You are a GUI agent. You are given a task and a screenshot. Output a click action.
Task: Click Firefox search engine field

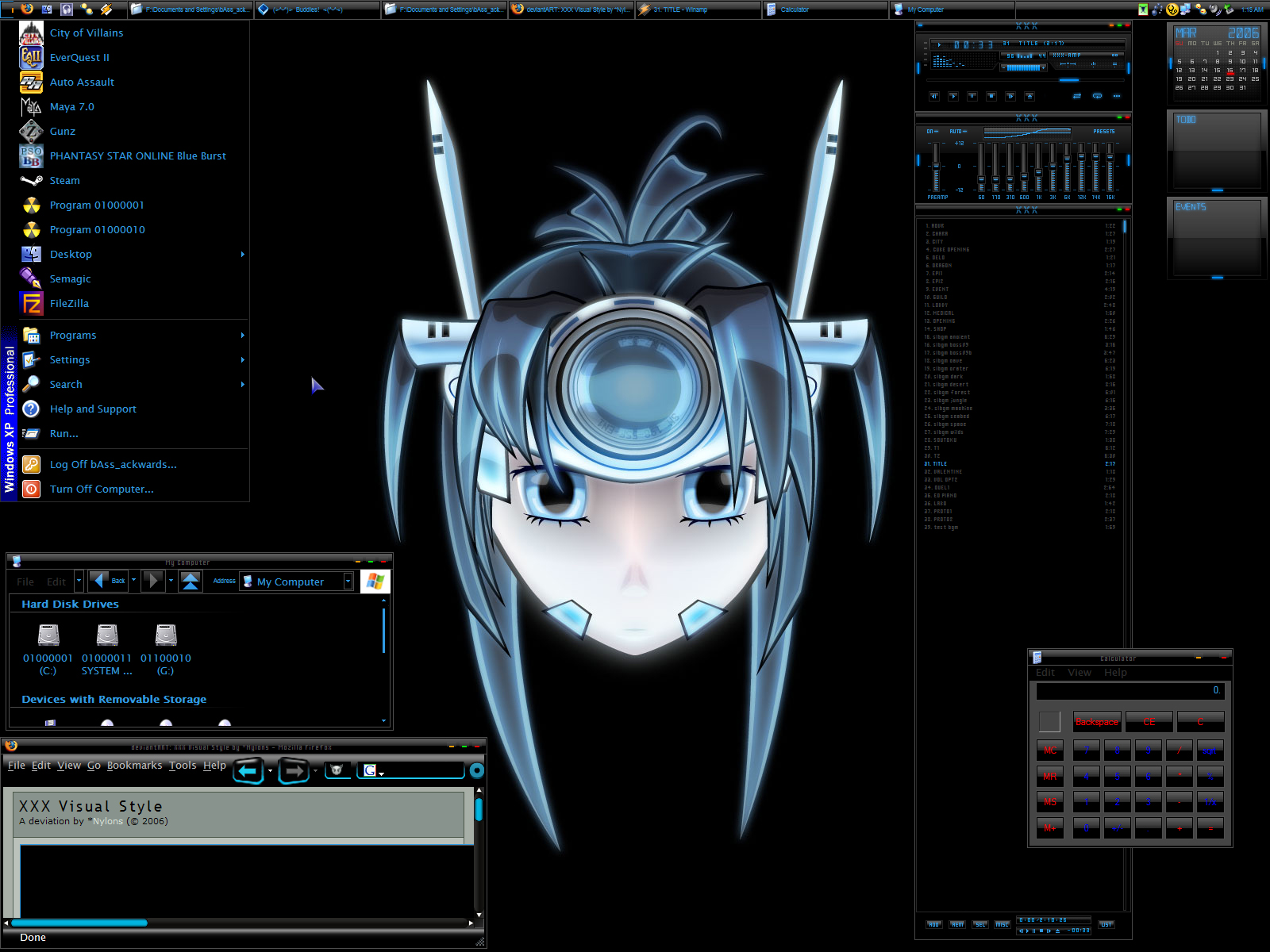point(410,770)
